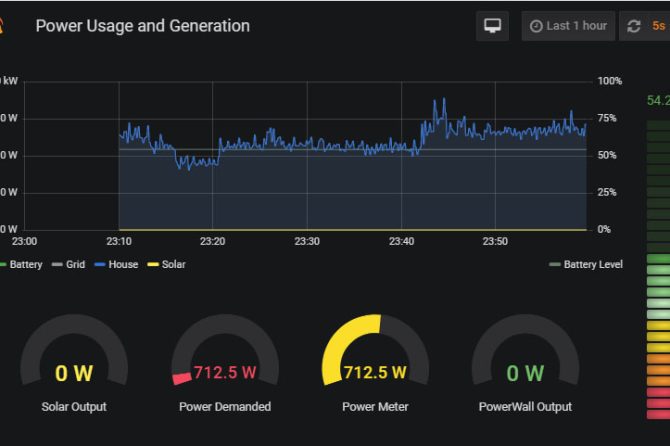
Task: Open the Power Usage and Generation dashboard title
Action: pyautogui.click(x=143, y=26)
